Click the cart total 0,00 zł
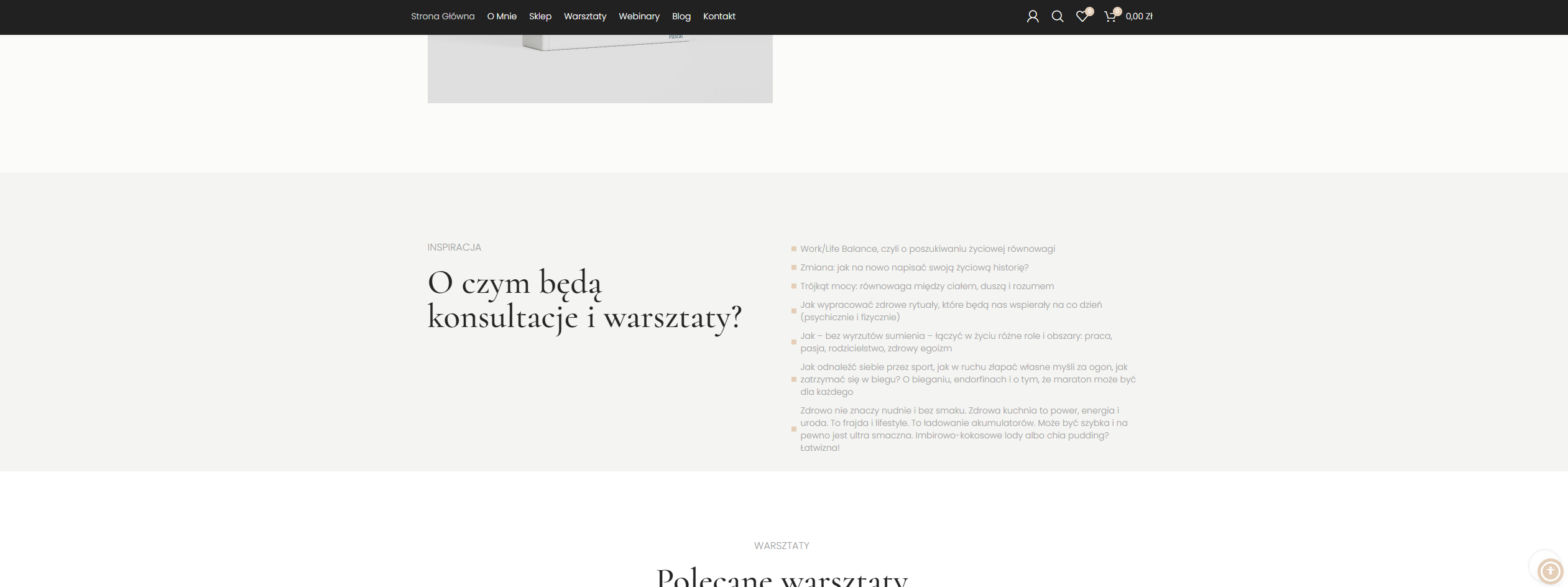This screenshot has width=1568, height=587. pyautogui.click(x=1138, y=17)
